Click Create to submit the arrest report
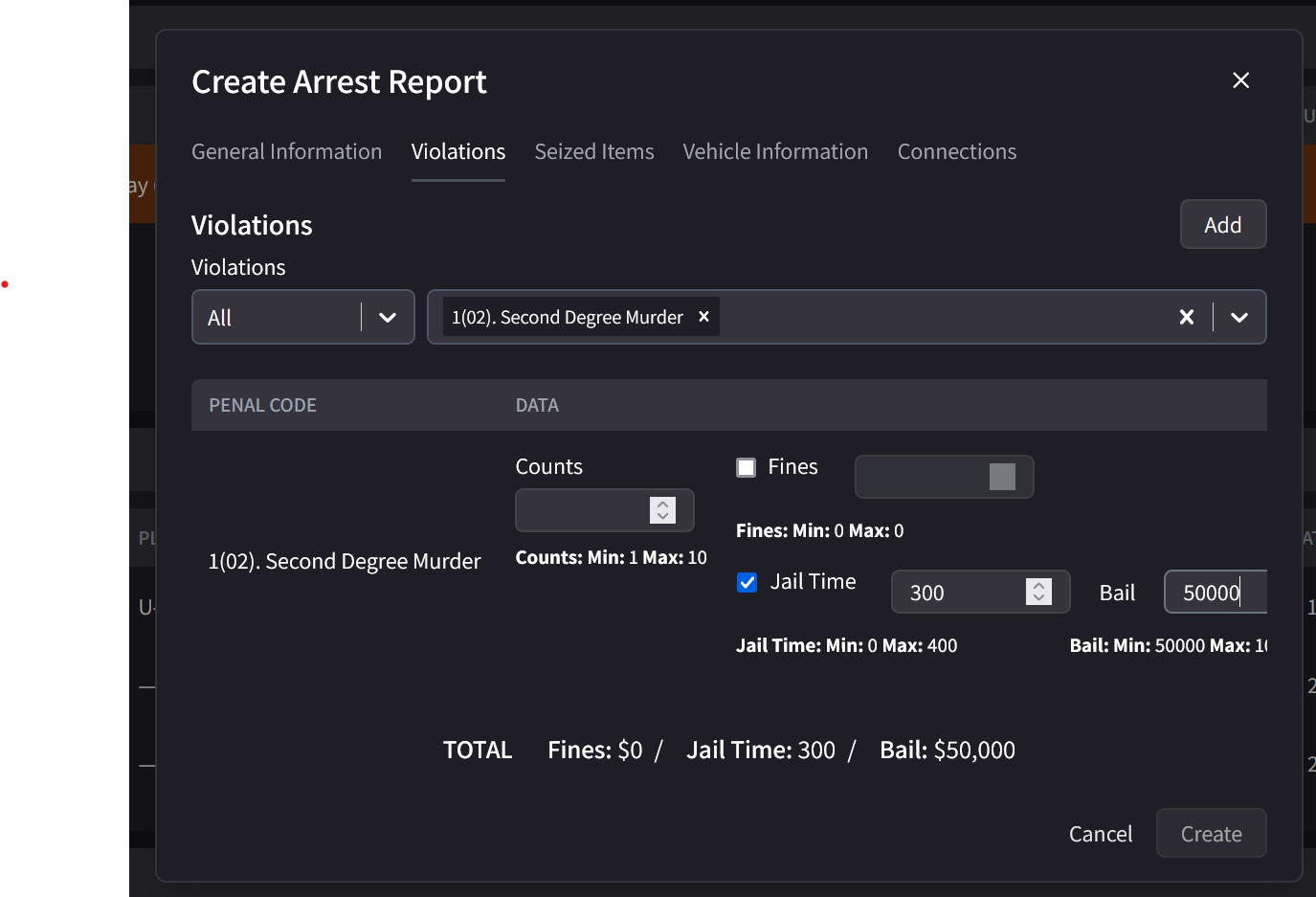This screenshot has width=1316, height=897. (1211, 833)
